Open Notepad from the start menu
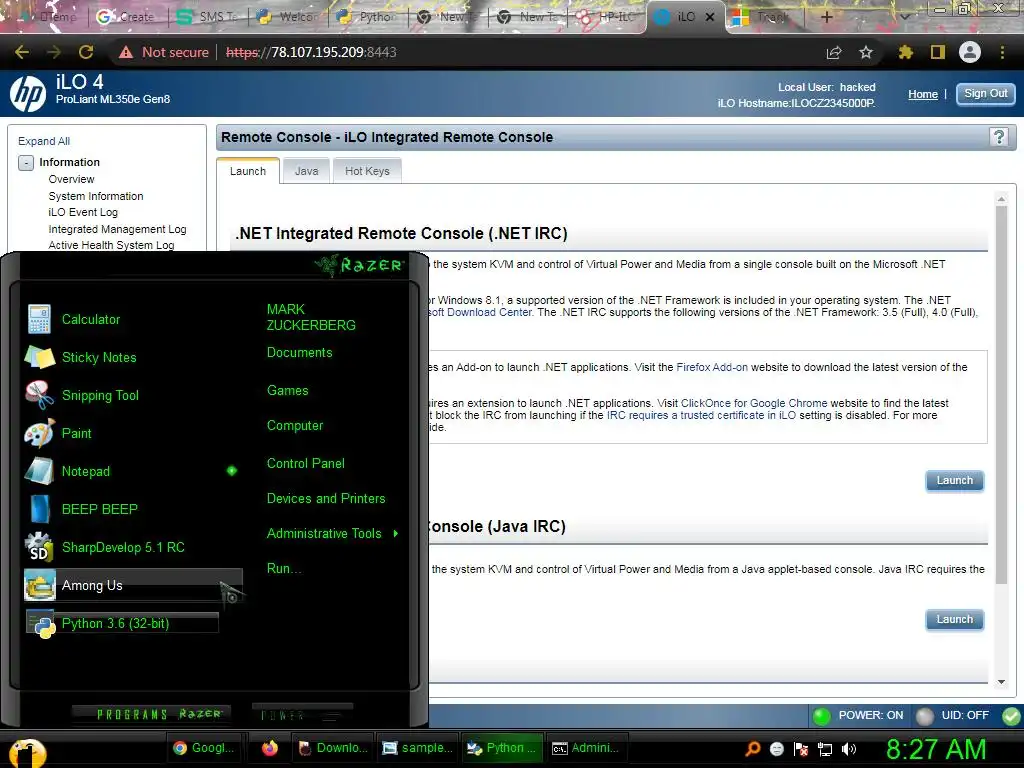Viewport: 1024px width, 768px height. (86, 471)
